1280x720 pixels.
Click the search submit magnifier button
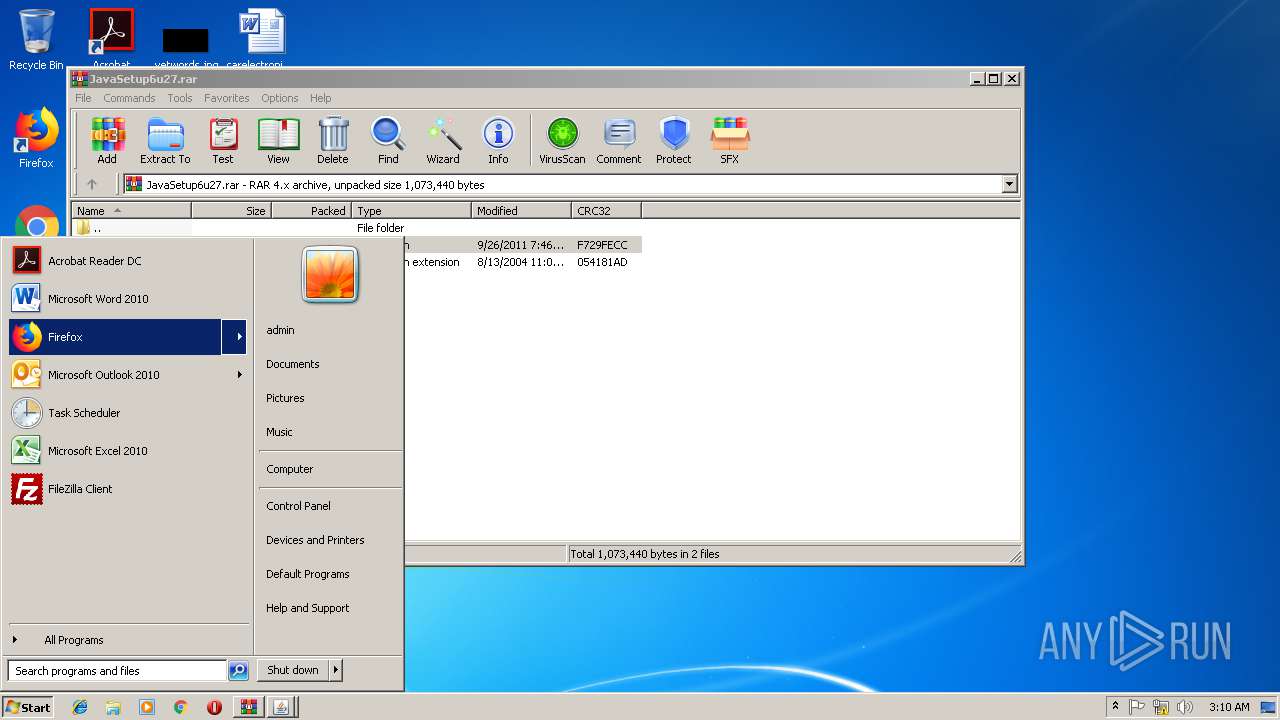pyautogui.click(x=238, y=671)
